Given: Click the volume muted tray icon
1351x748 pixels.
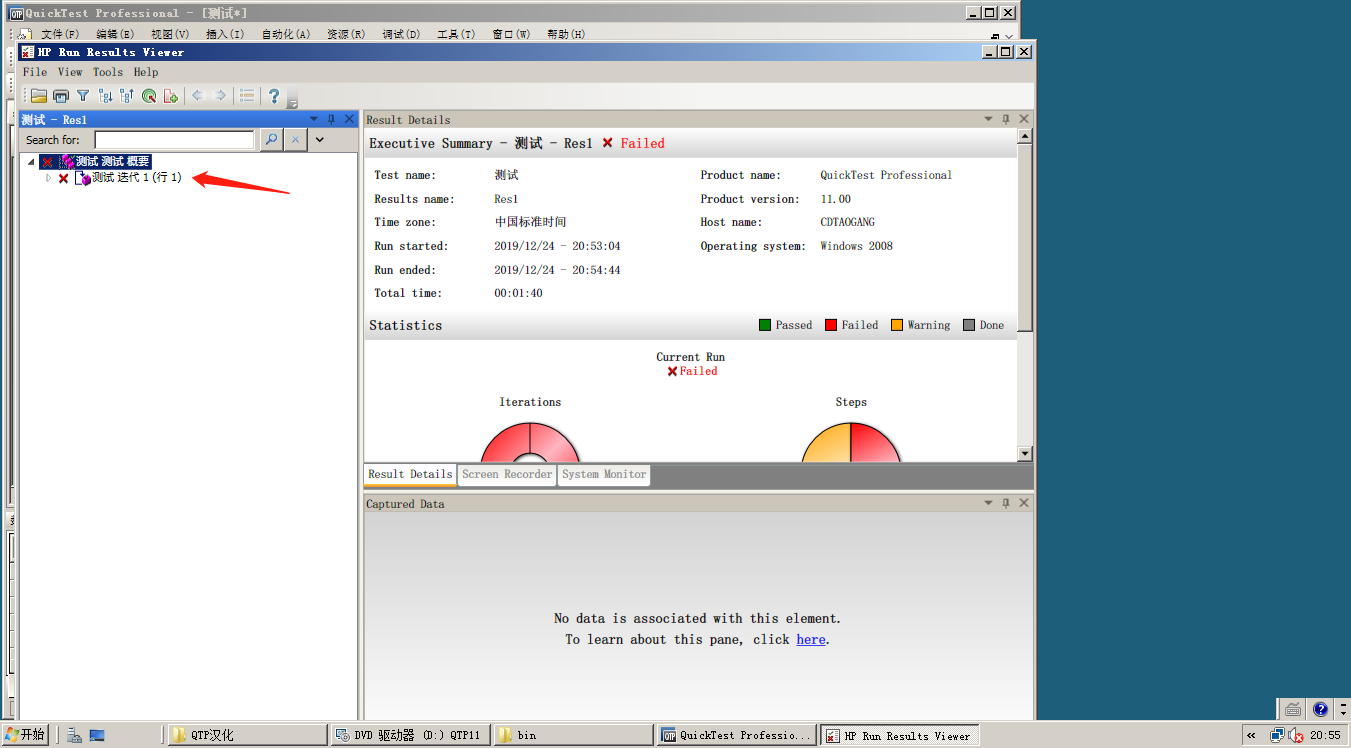Looking at the screenshot, I should coord(1296,735).
